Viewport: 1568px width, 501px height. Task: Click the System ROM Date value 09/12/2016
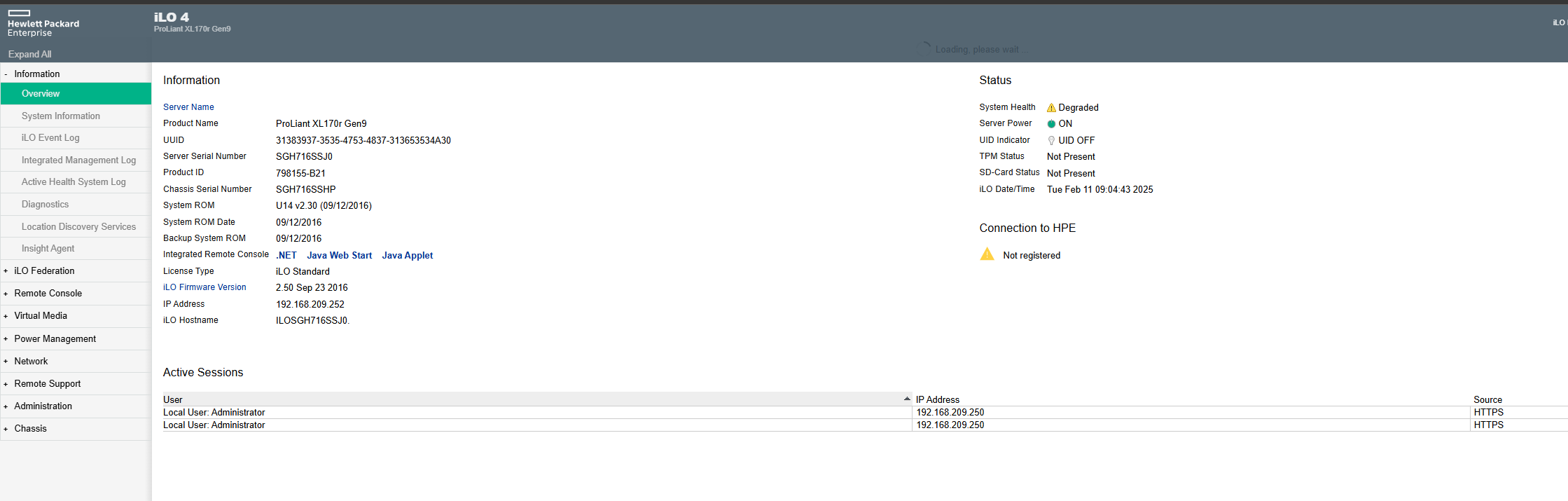coord(298,222)
